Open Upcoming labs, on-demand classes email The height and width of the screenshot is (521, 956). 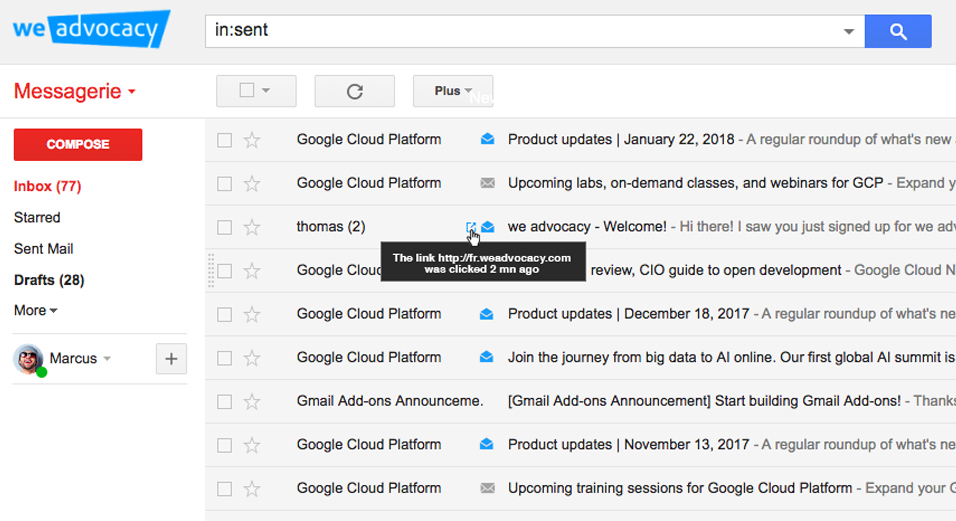tap(696, 183)
